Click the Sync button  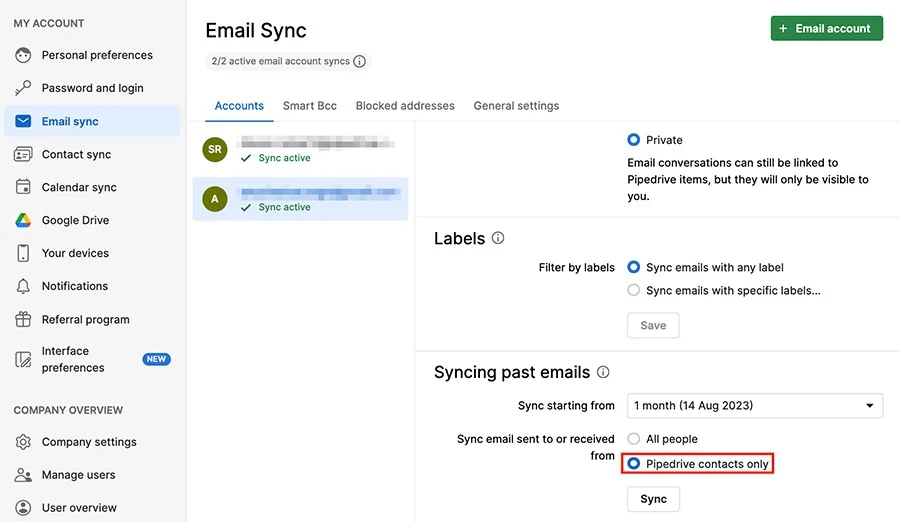(x=653, y=499)
